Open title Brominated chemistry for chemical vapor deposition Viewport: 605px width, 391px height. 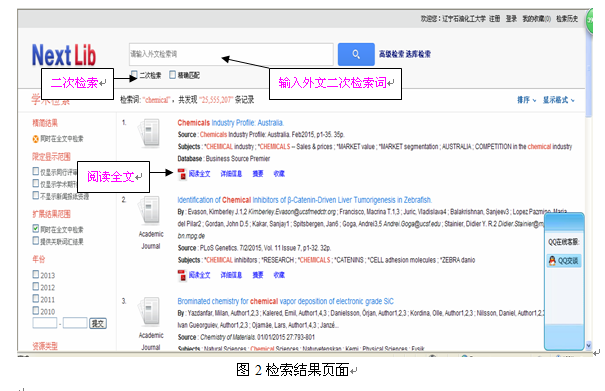pos(286,301)
